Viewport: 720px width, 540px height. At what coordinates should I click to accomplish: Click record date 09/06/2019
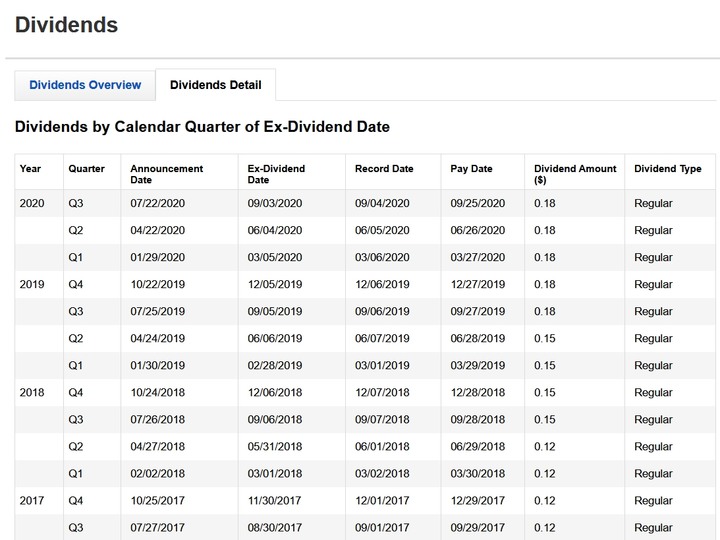(x=382, y=311)
